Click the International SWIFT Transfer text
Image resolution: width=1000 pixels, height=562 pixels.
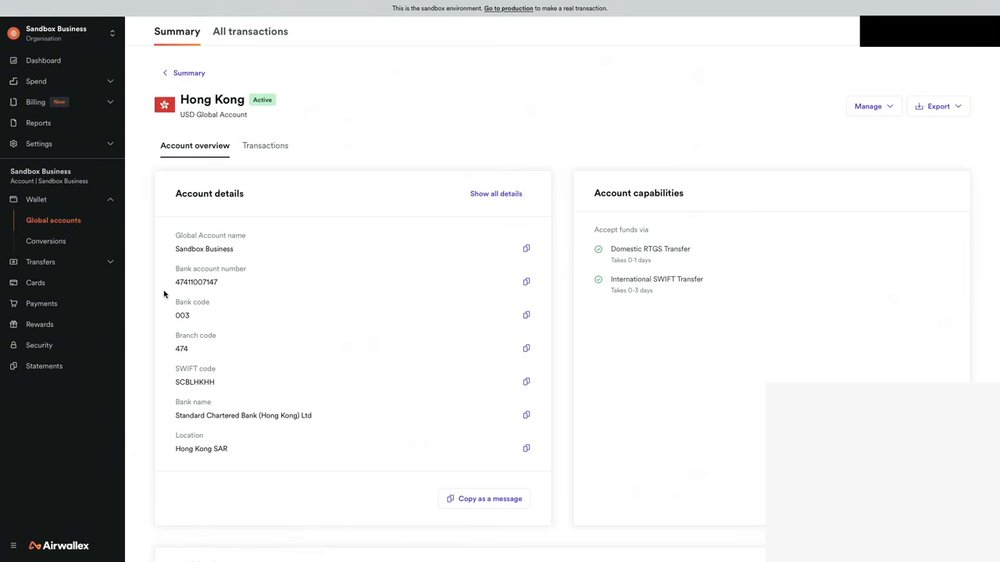[x=656, y=279]
